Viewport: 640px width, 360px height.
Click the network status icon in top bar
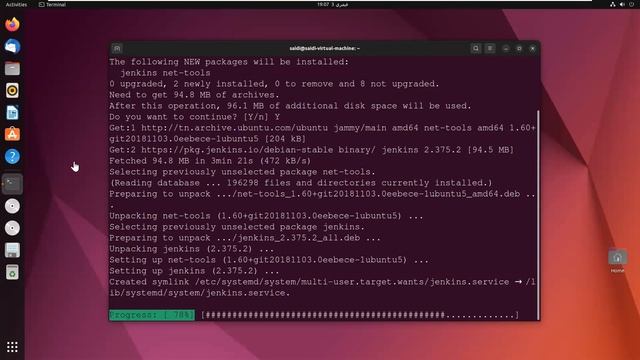pyautogui.click(x=613, y=4)
